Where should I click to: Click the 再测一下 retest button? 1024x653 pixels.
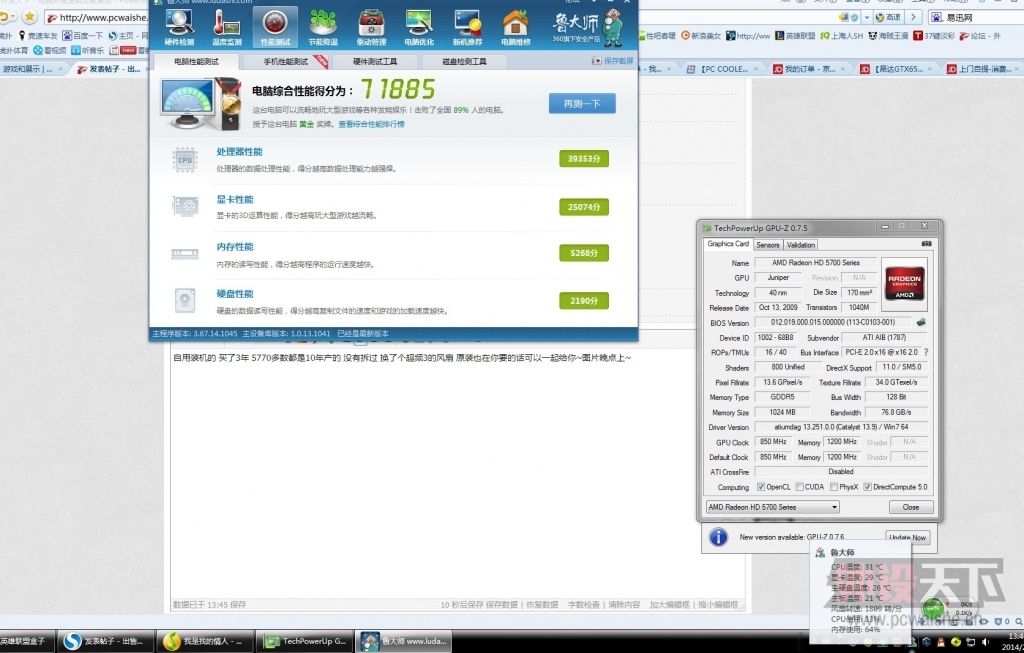click(581, 104)
